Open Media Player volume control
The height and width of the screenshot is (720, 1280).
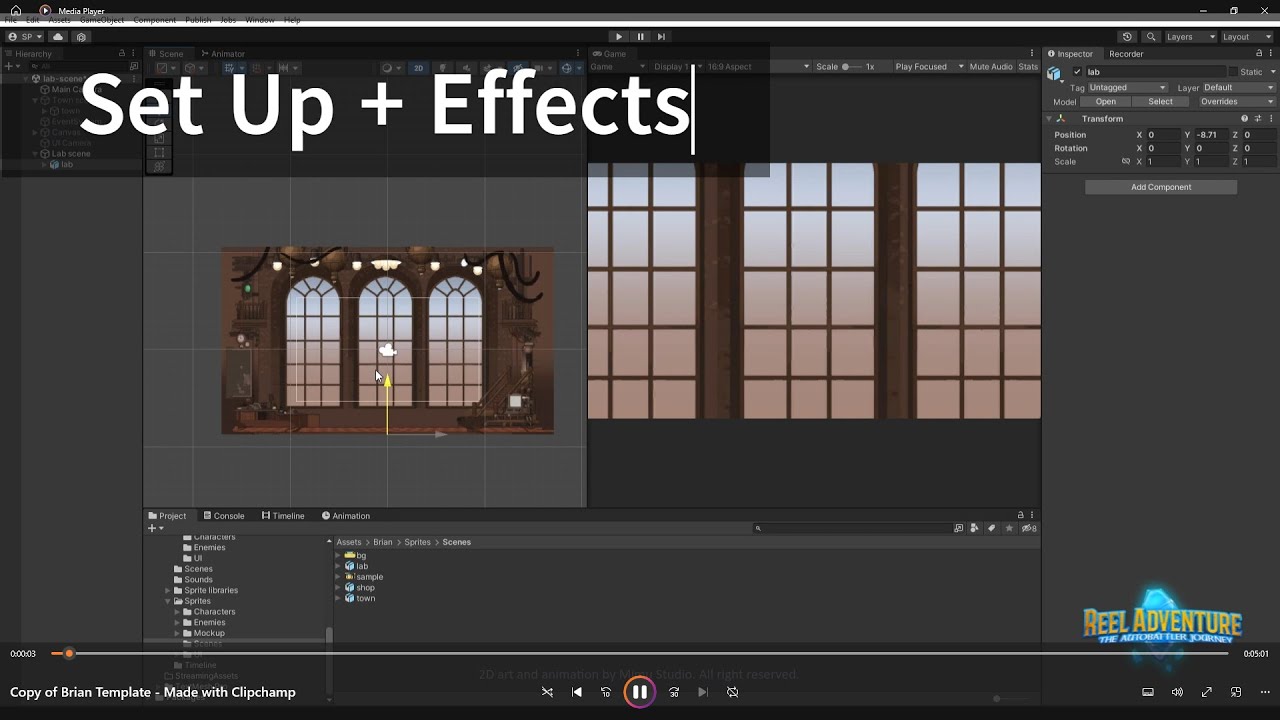tap(1177, 692)
